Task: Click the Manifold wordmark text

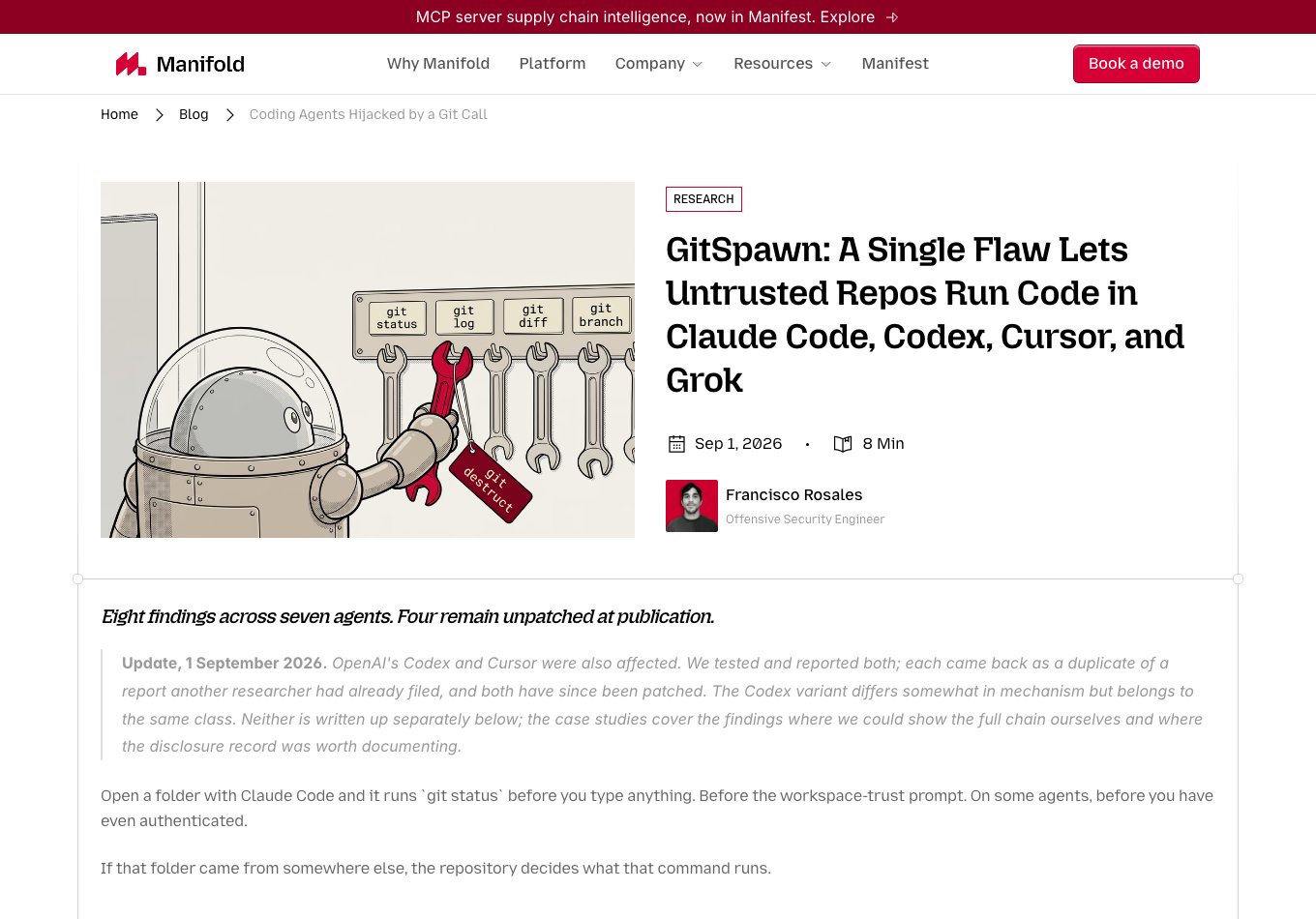Action: pos(200,64)
